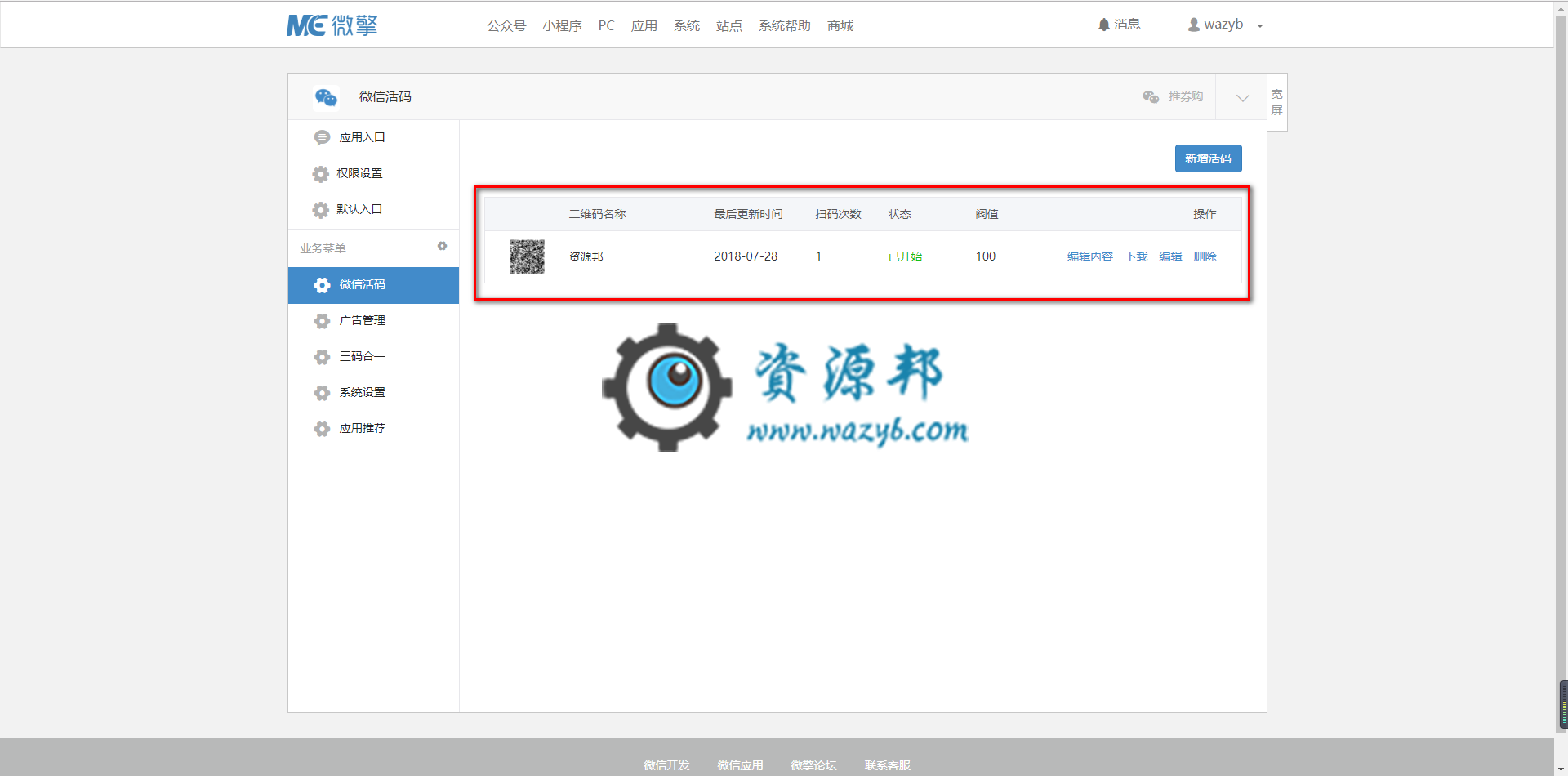1568x776 pixels.
Task: Click 编辑内容 link for 资源邦
Action: [1089, 256]
